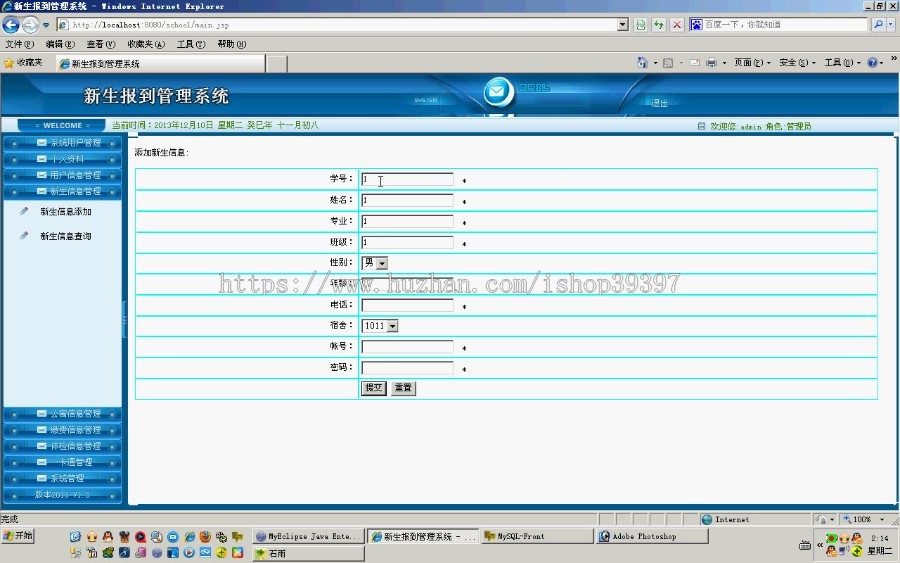
Task: Click the search magnifier icon in the search box
Action: click(x=878, y=25)
